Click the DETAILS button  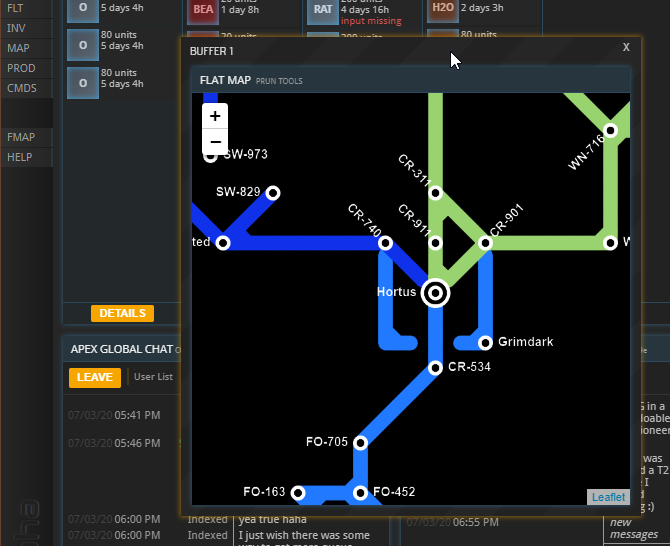122,313
